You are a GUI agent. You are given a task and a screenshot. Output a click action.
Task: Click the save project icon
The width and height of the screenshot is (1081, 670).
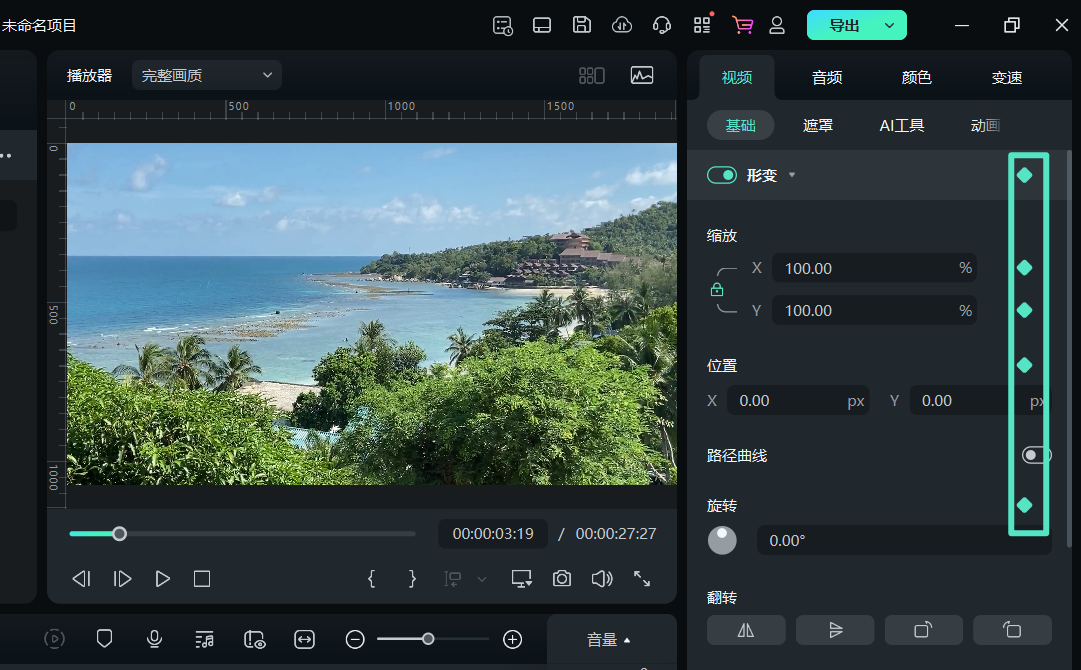pyautogui.click(x=582, y=25)
